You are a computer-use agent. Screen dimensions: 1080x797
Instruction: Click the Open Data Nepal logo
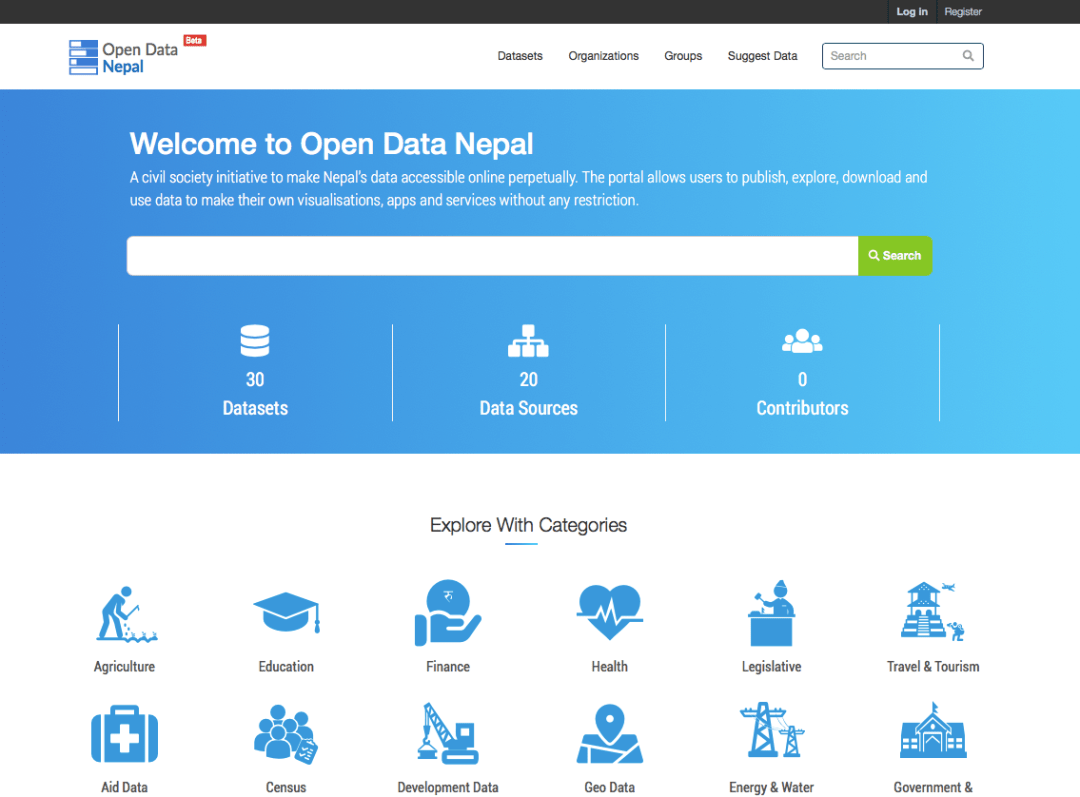124,57
